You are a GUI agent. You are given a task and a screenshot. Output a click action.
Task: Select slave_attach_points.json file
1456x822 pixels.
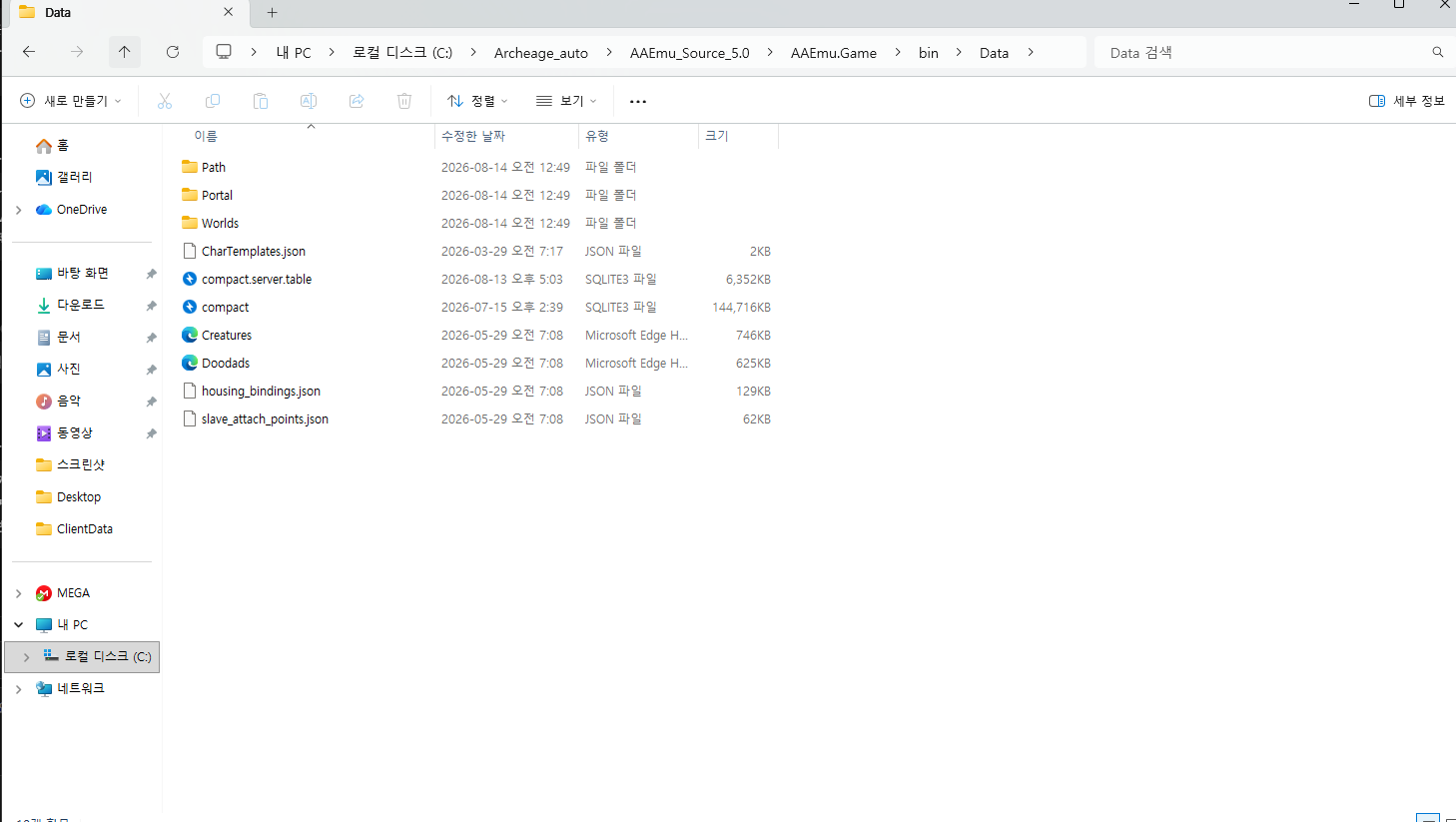pos(265,419)
